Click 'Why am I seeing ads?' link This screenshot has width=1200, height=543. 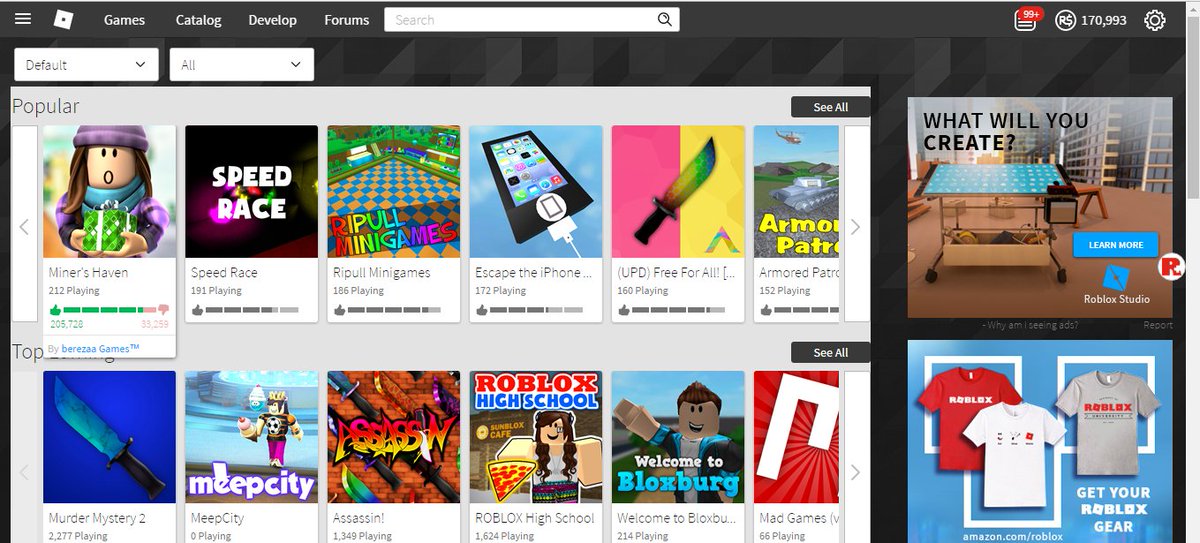tap(1033, 325)
